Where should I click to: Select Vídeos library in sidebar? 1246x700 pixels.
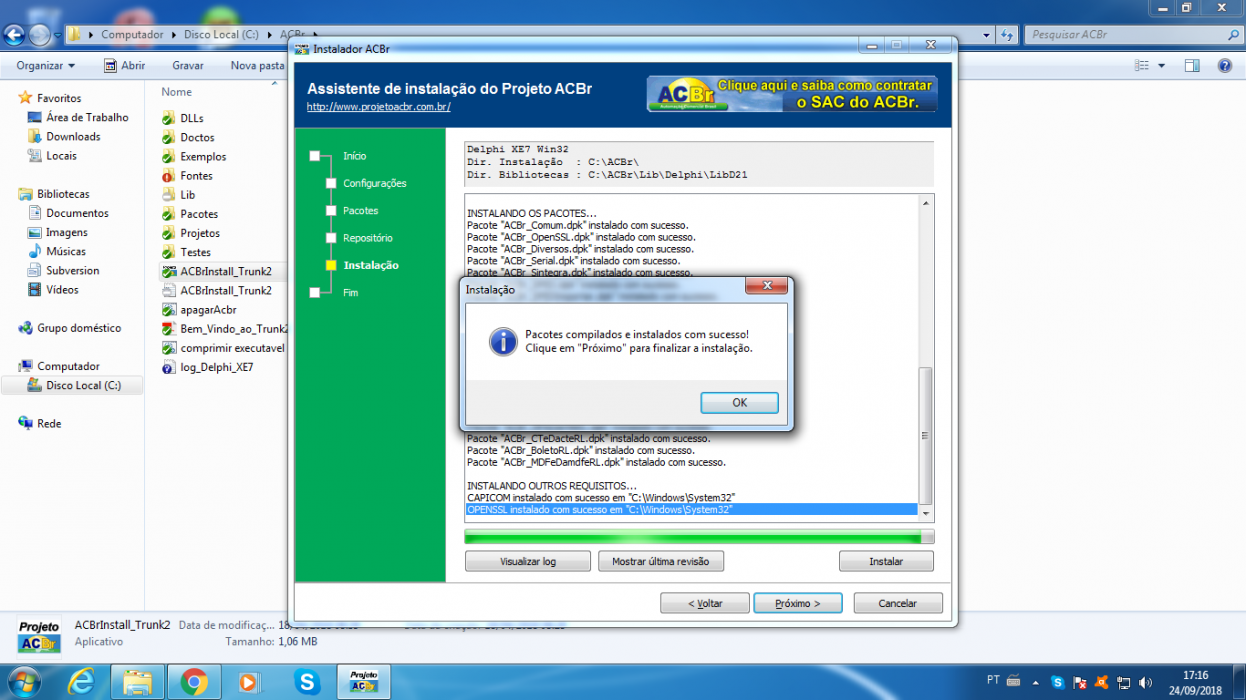(62, 290)
